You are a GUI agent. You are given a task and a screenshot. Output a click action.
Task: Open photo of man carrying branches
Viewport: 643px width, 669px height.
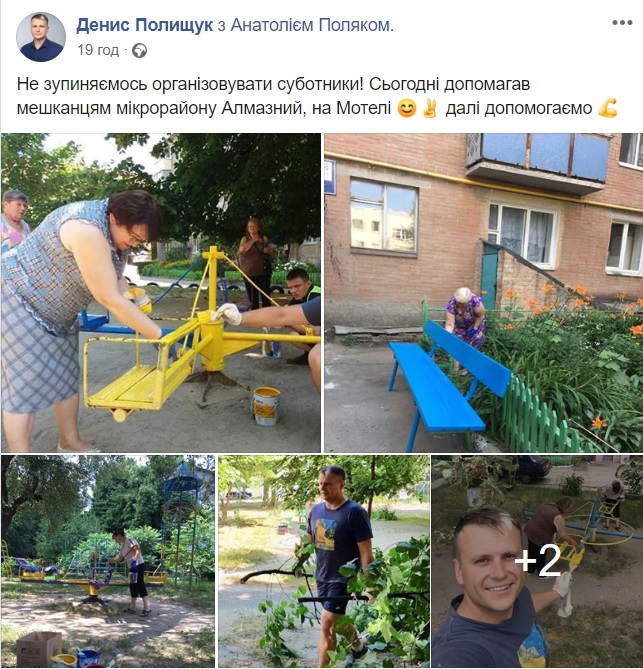tap(324, 561)
